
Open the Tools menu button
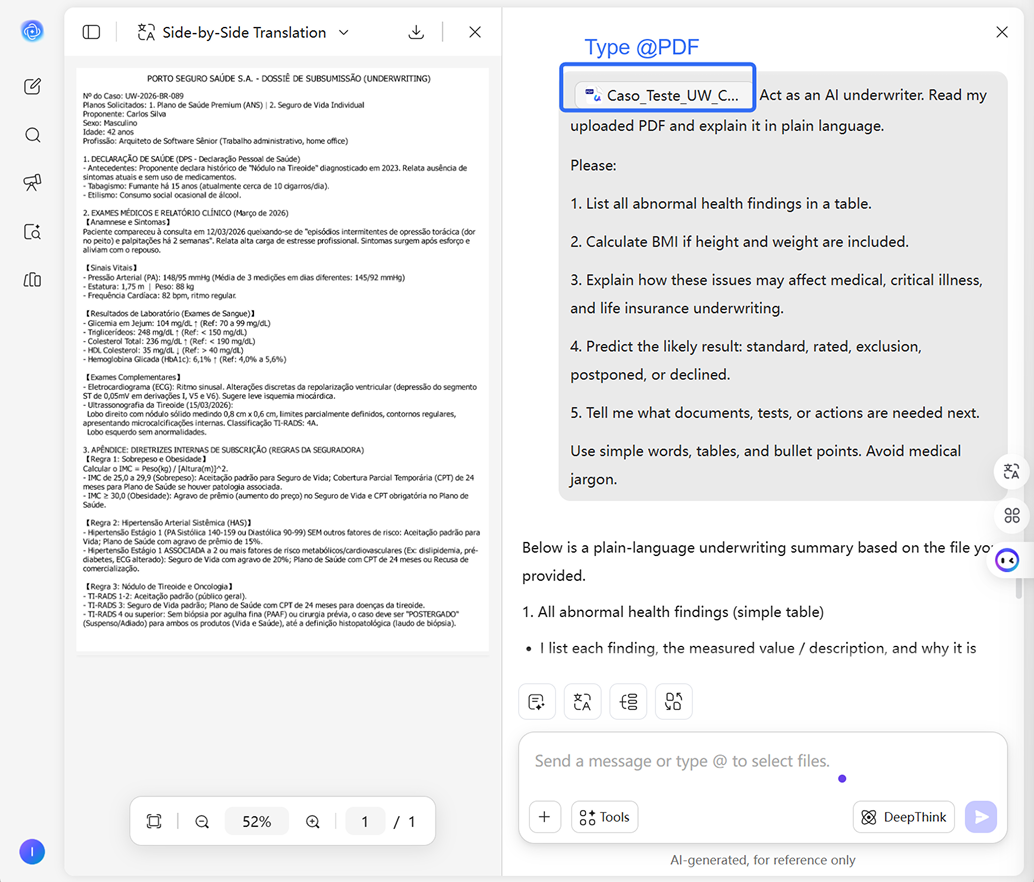tap(605, 817)
